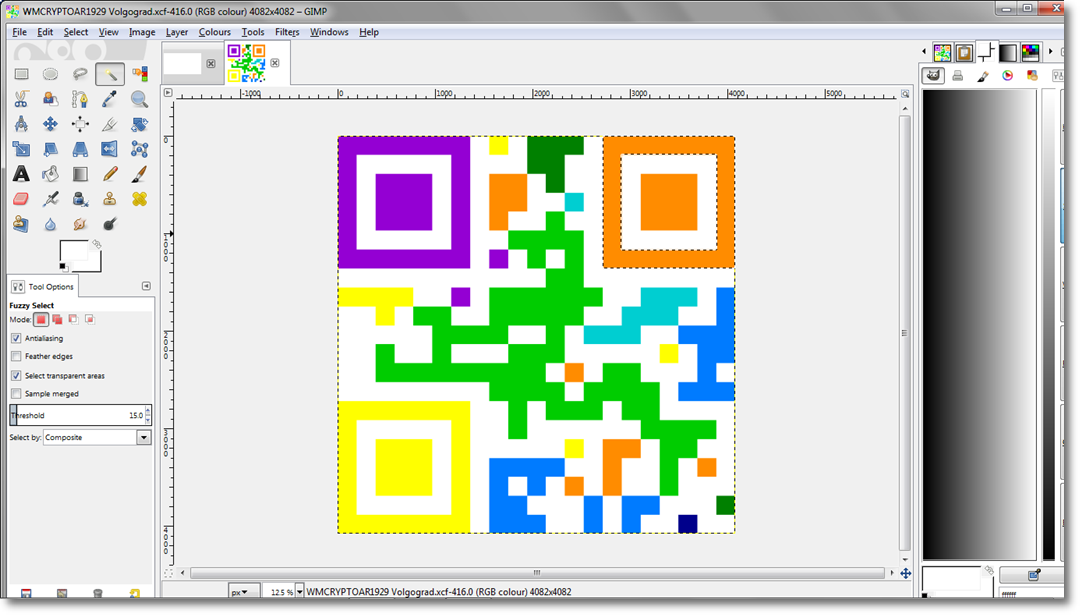
Task: Activate the Perspective tool
Action: (x=80, y=149)
